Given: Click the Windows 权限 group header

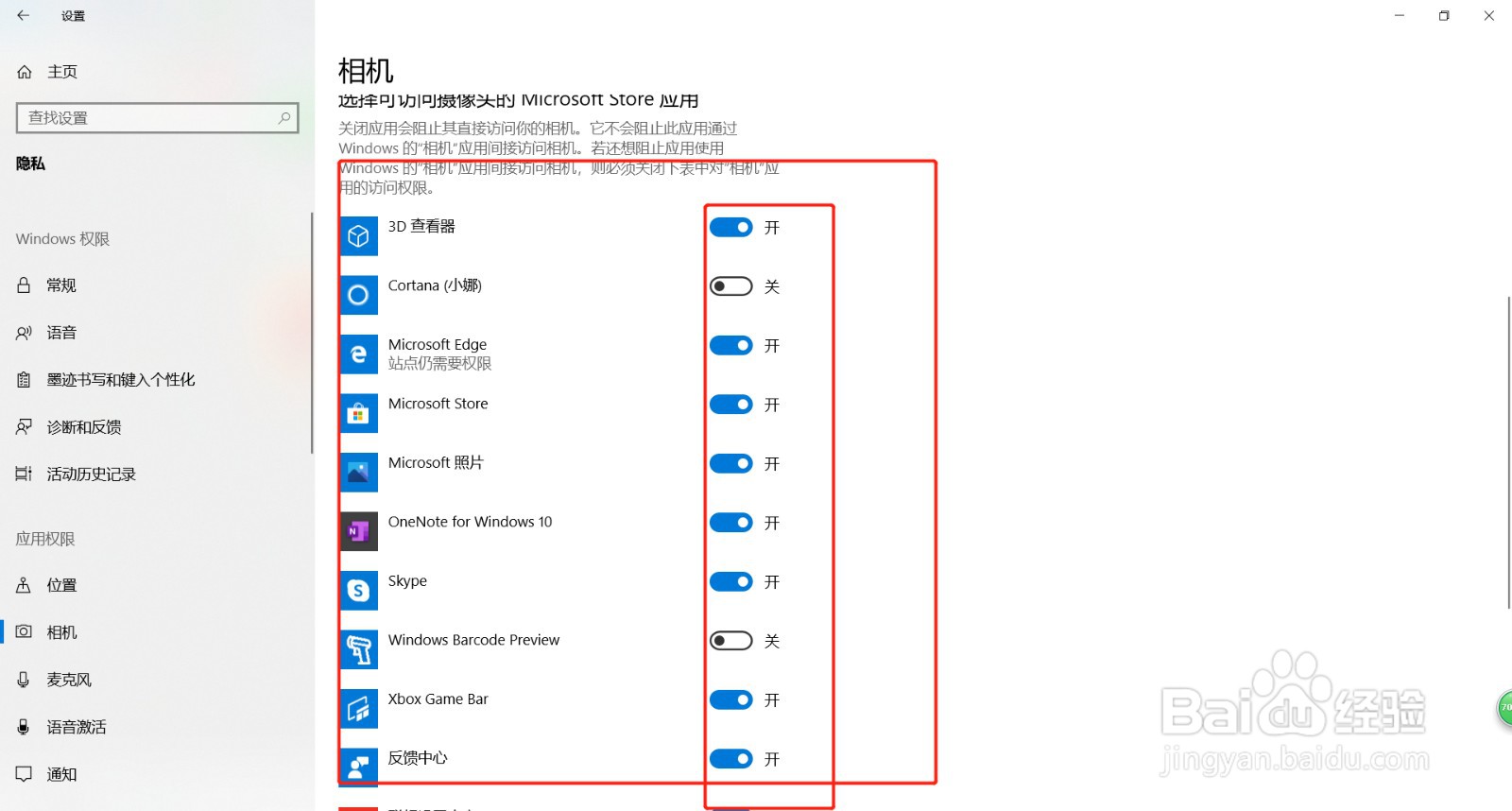Looking at the screenshot, I should pos(62,239).
